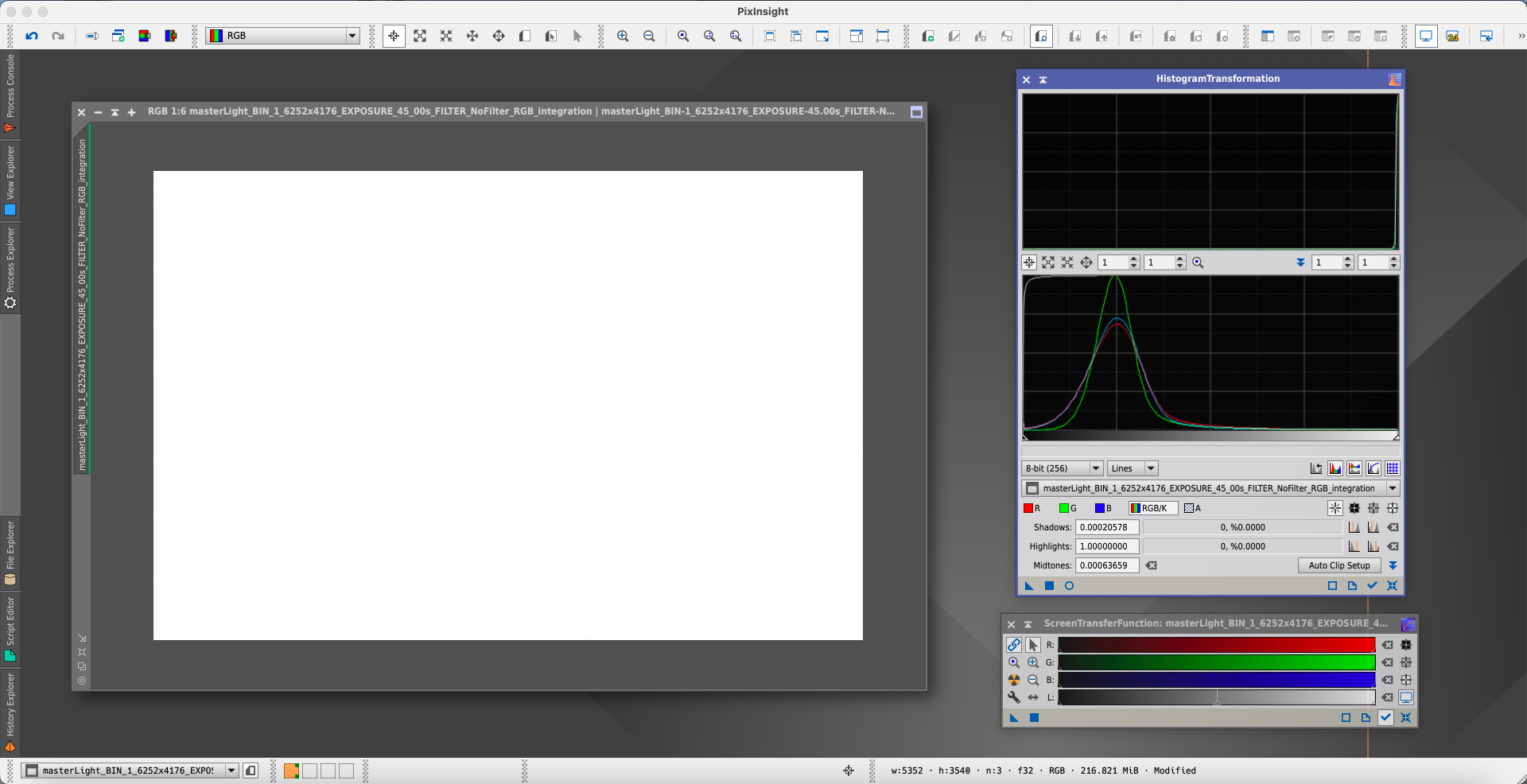Click the Midtones value input field

tap(1107, 565)
